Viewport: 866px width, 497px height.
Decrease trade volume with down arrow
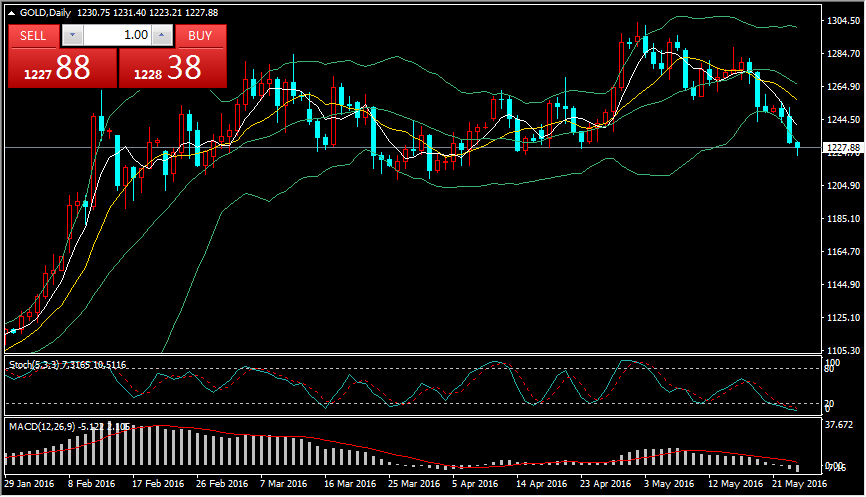click(x=72, y=35)
